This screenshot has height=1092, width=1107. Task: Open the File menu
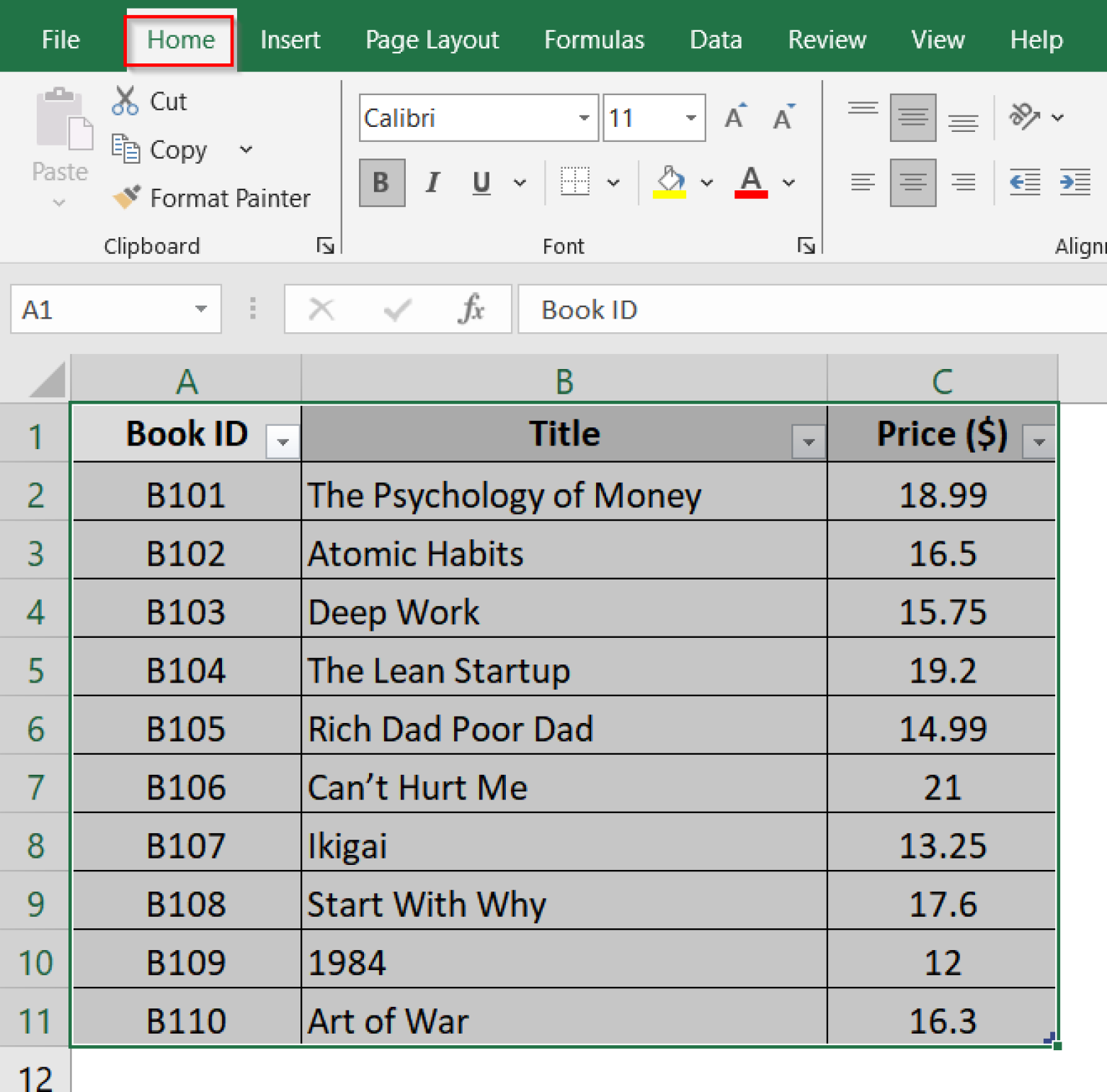(x=60, y=40)
